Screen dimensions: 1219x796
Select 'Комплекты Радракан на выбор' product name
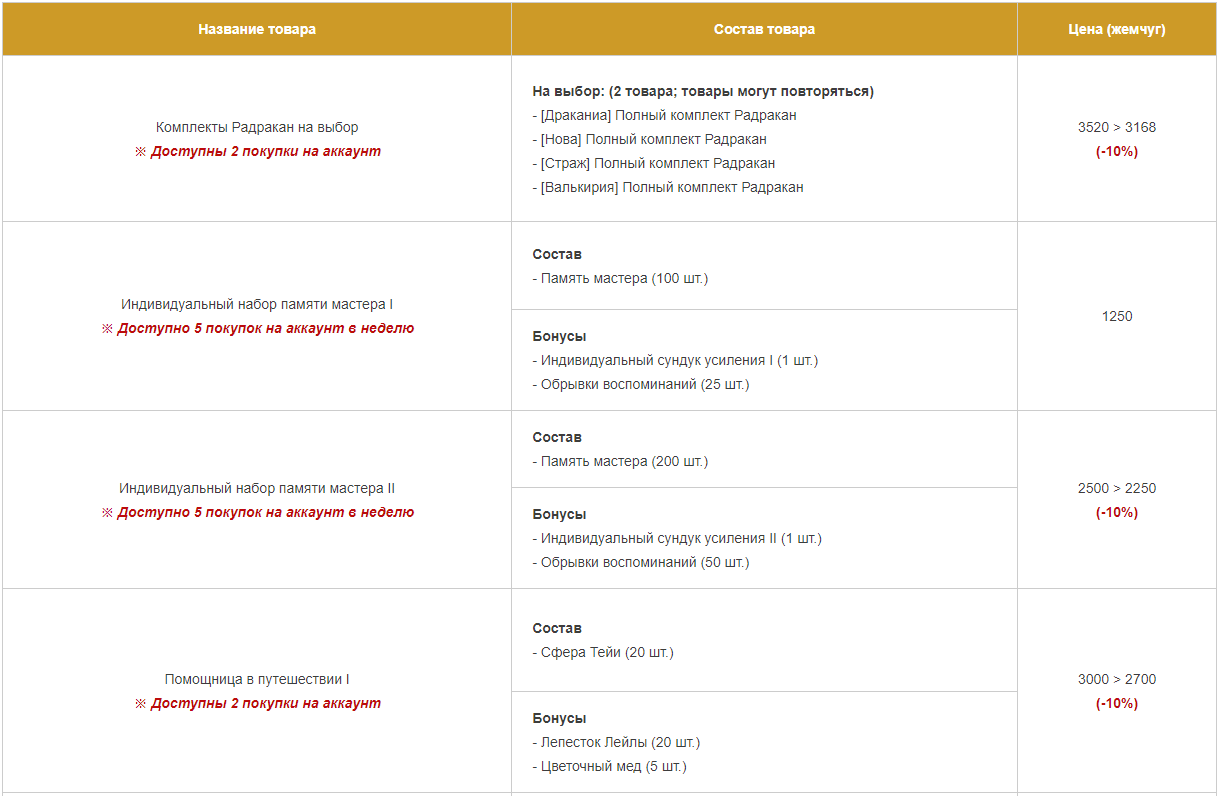click(257, 127)
